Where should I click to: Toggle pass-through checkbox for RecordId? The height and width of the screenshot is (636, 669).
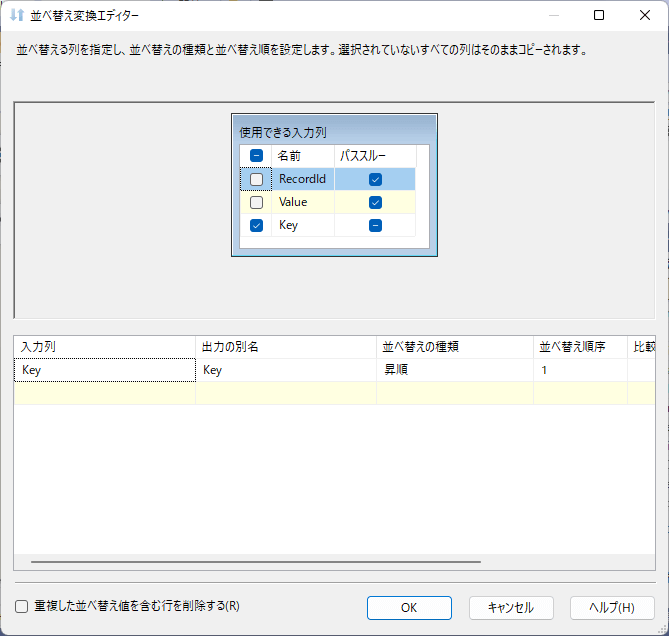[375, 179]
